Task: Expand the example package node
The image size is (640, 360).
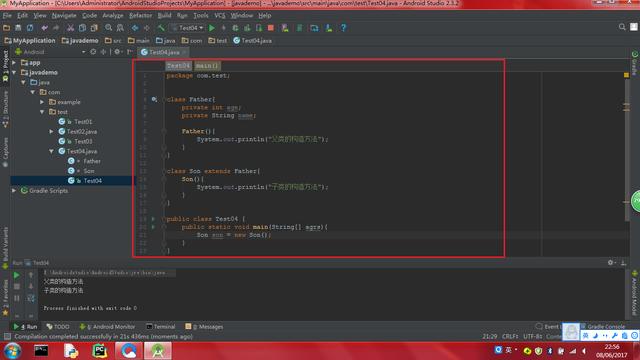Action: pos(42,102)
